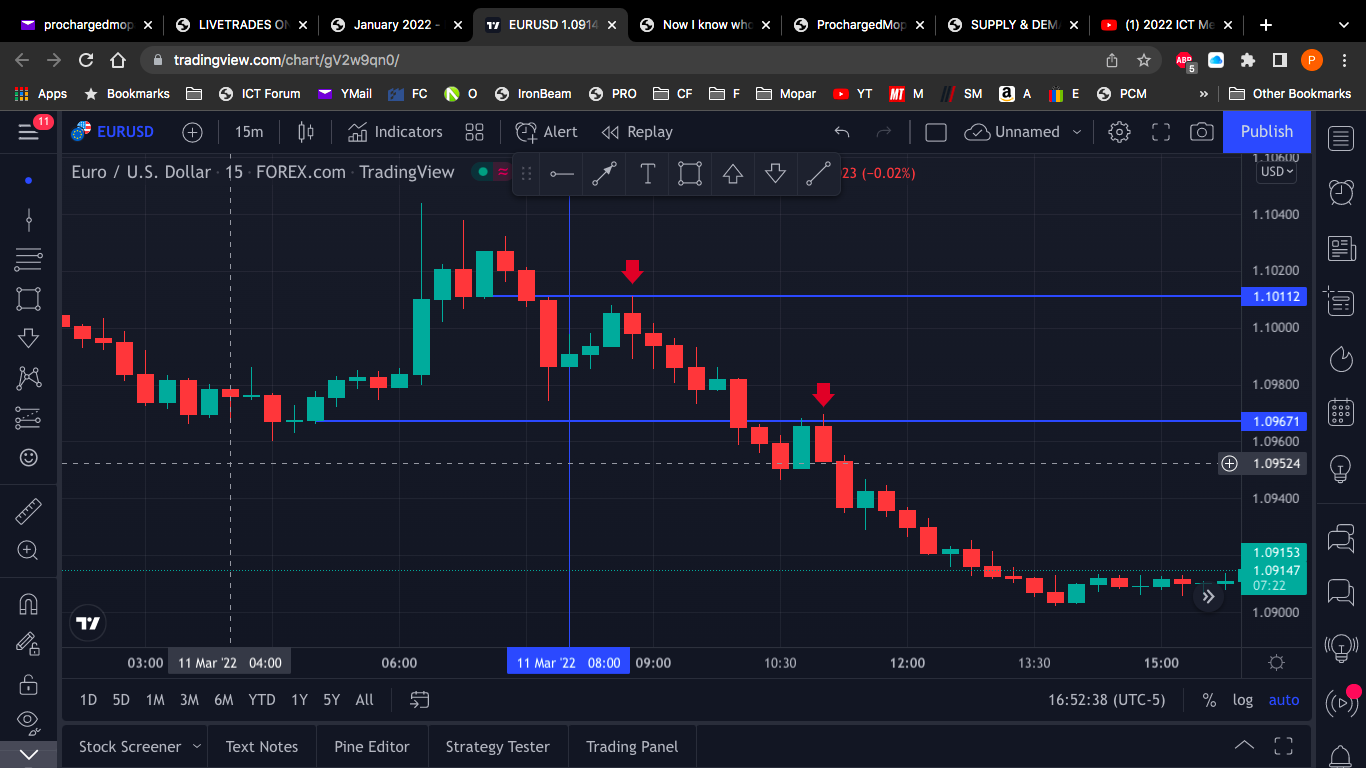Pick the arrow tool in floating favorites toolbar
The height and width of the screenshot is (768, 1366).
pyautogui.click(x=604, y=174)
